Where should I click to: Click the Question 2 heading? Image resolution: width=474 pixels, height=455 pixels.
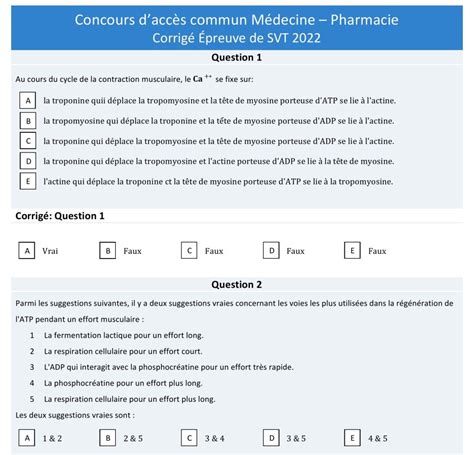point(237,284)
